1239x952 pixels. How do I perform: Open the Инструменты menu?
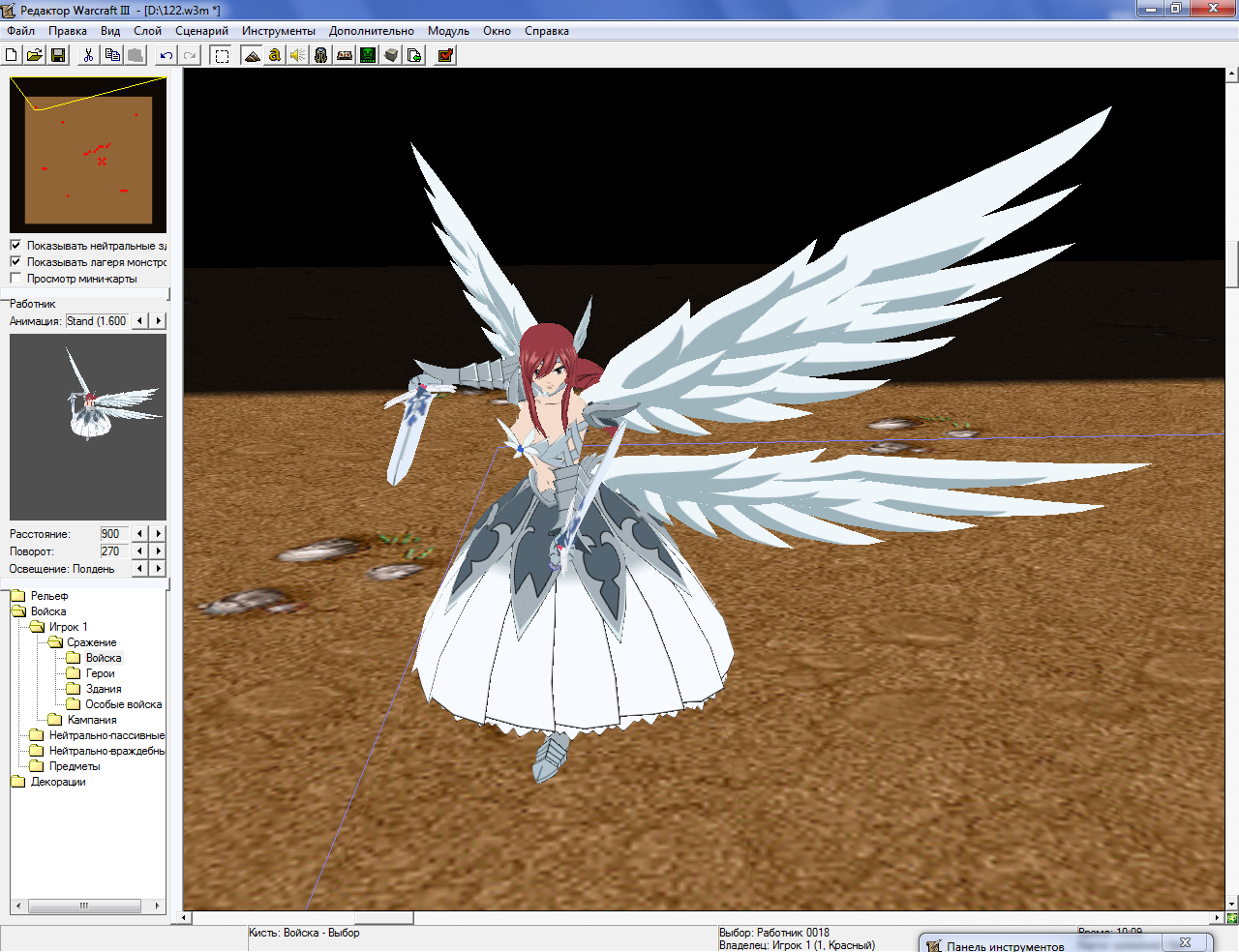pyautogui.click(x=279, y=31)
